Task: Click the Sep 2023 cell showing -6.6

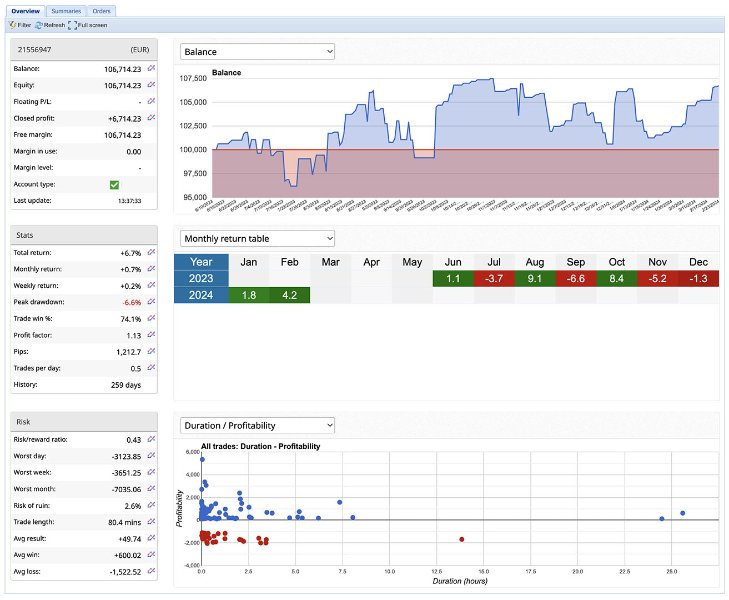Action: (x=576, y=278)
